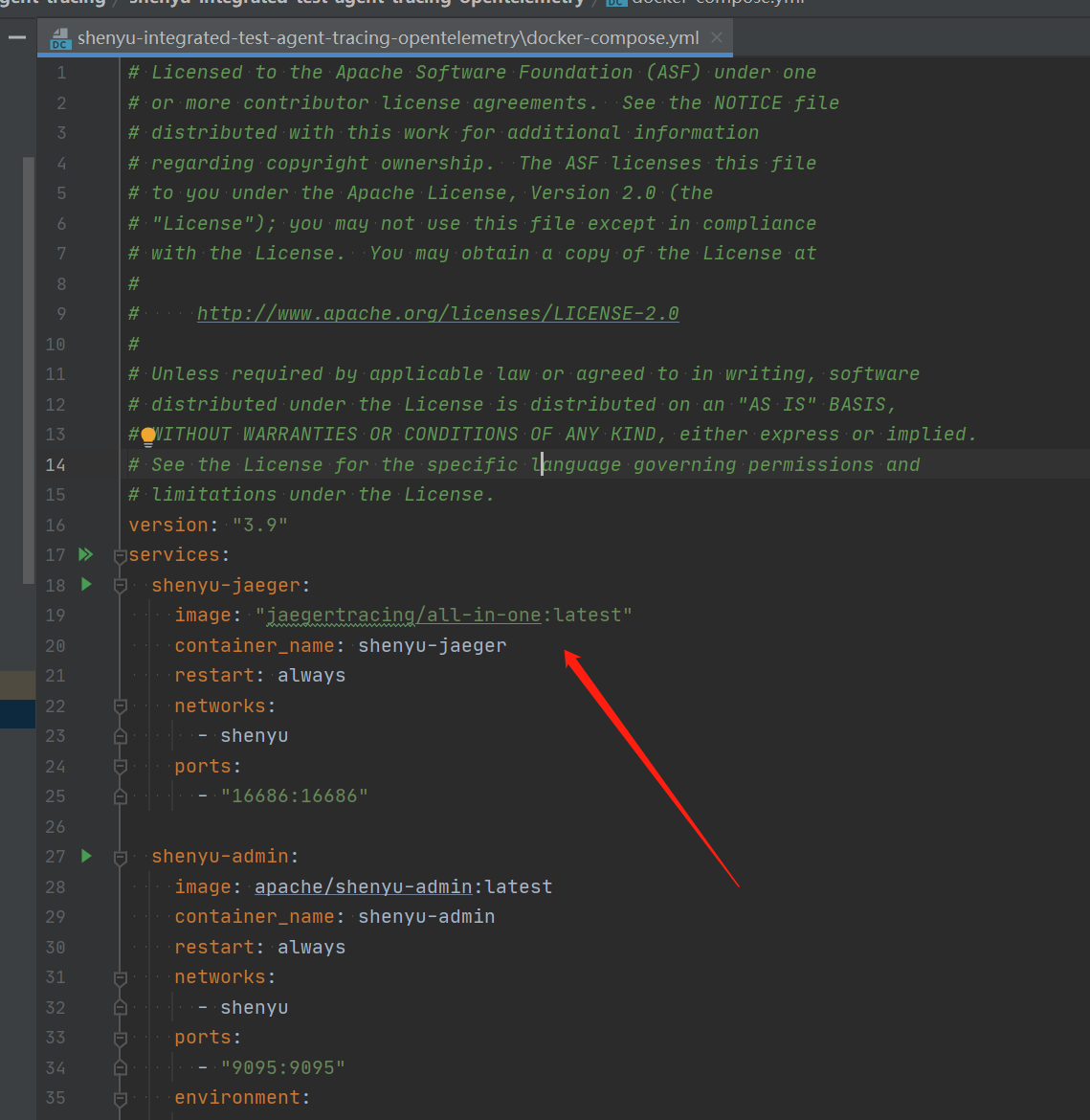Click container_name value shenyu-jaeger
The width and height of the screenshot is (1090, 1120).
(x=433, y=646)
